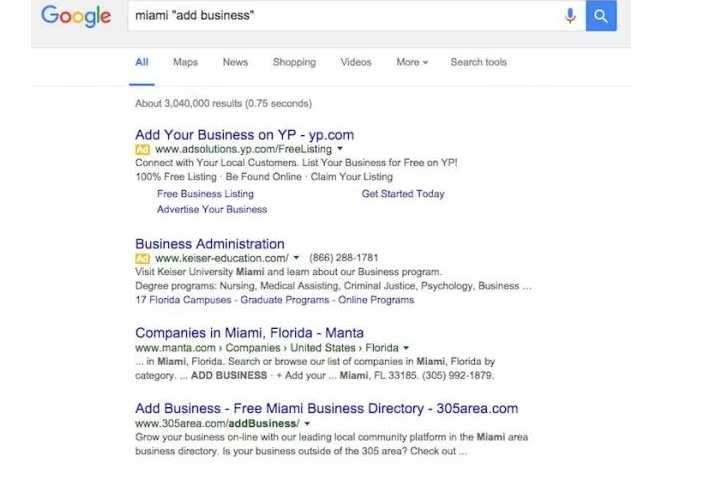Open Search tools

[x=479, y=62]
